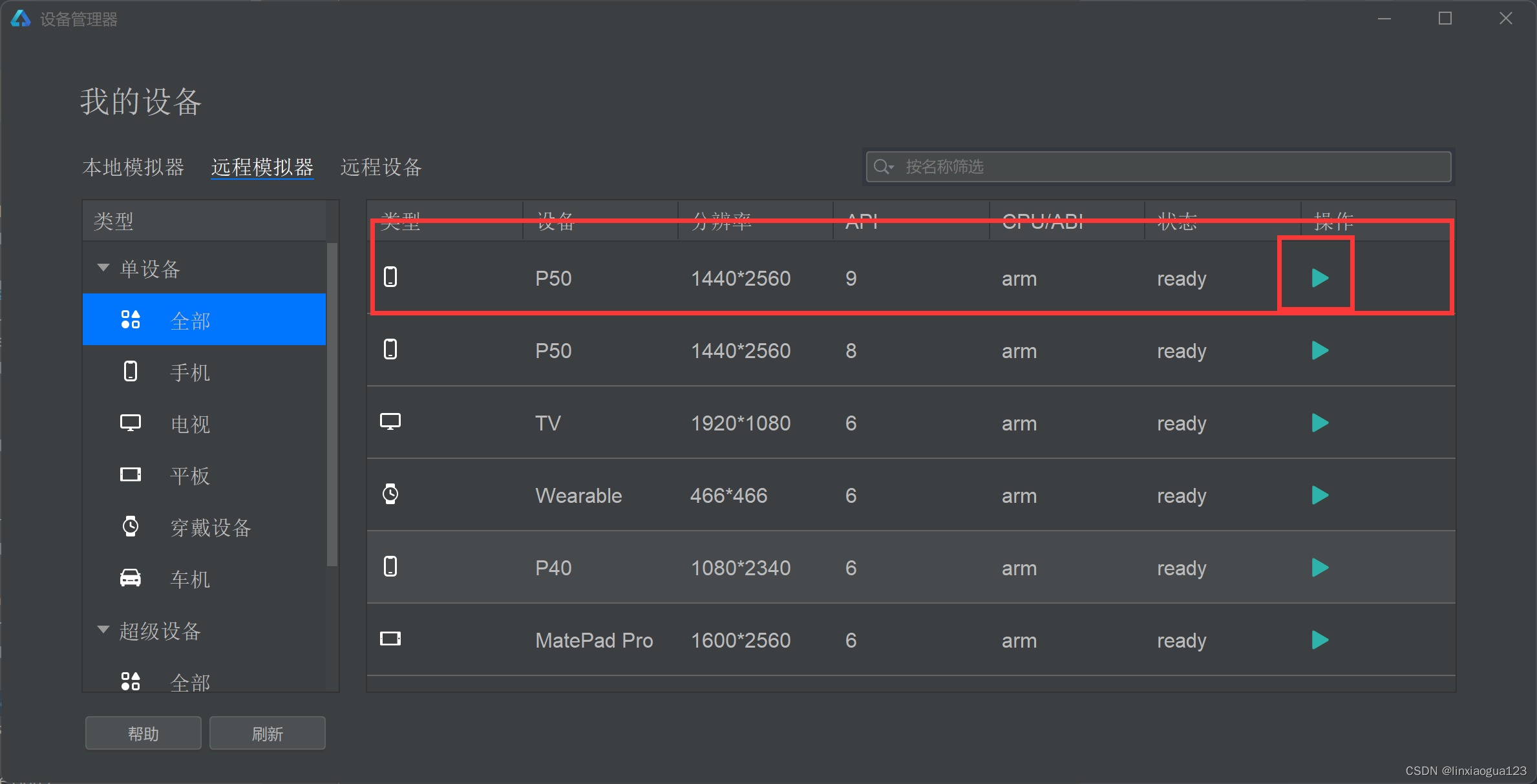Image resolution: width=1537 pixels, height=784 pixels.
Task: Open the 远程模拟器 tab
Action: pos(262,167)
